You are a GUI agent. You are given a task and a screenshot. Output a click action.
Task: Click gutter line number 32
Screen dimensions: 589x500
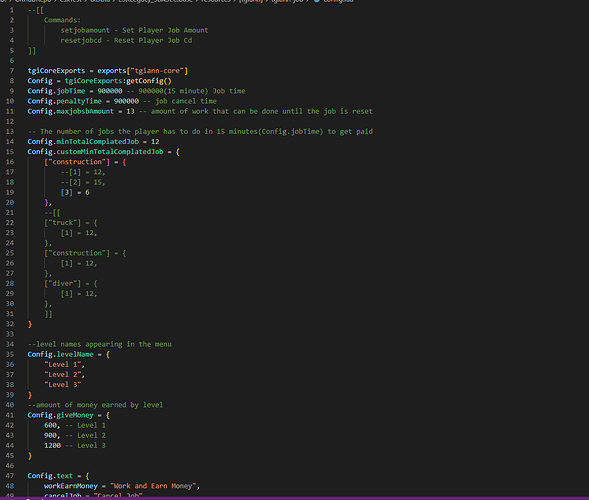pos(10,324)
